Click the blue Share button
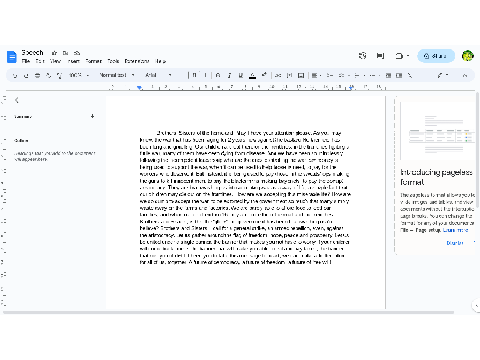This screenshot has width=480, height=360. (x=436, y=56)
